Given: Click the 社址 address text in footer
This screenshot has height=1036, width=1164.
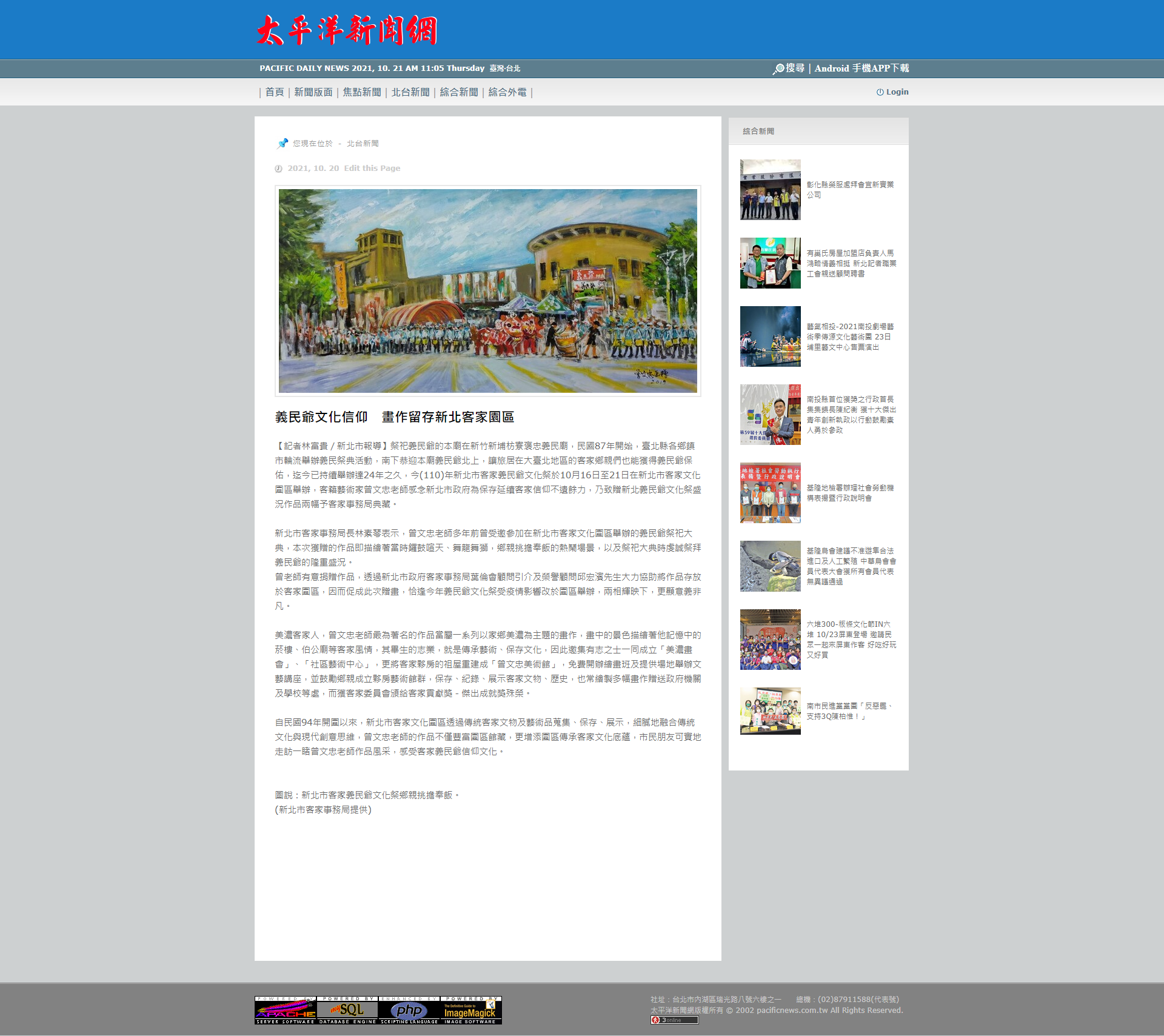Looking at the screenshot, I should [716, 1000].
